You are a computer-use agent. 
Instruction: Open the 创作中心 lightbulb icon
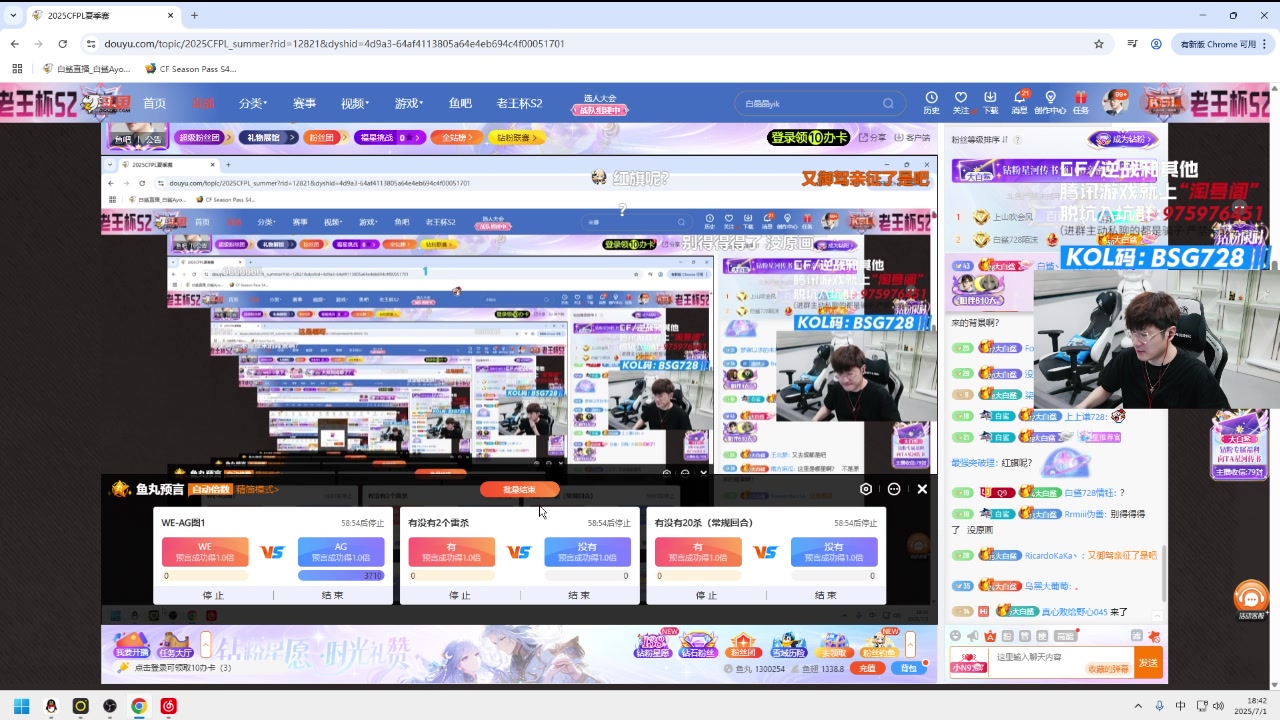point(1050,98)
